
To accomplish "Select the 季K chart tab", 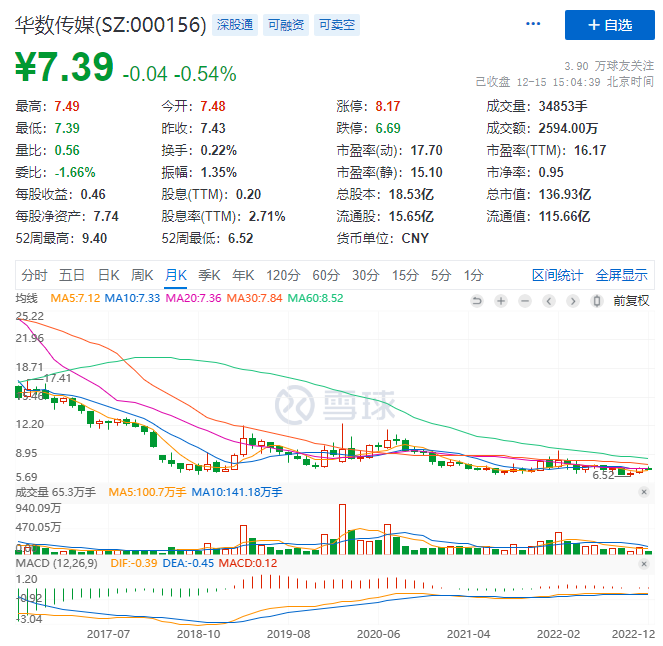I will click(209, 275).
